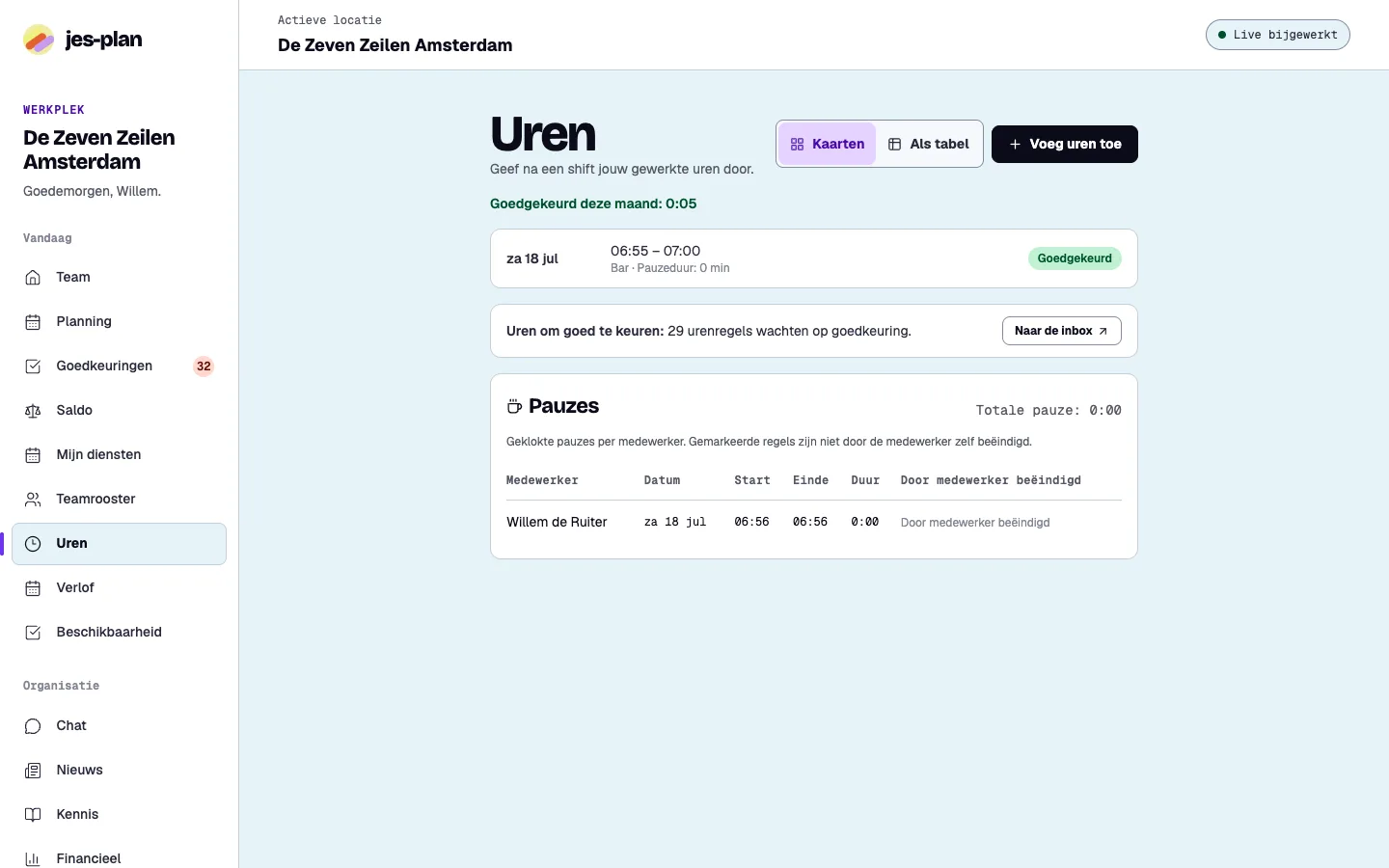Open the Verlof page

[x=119, y=588]
